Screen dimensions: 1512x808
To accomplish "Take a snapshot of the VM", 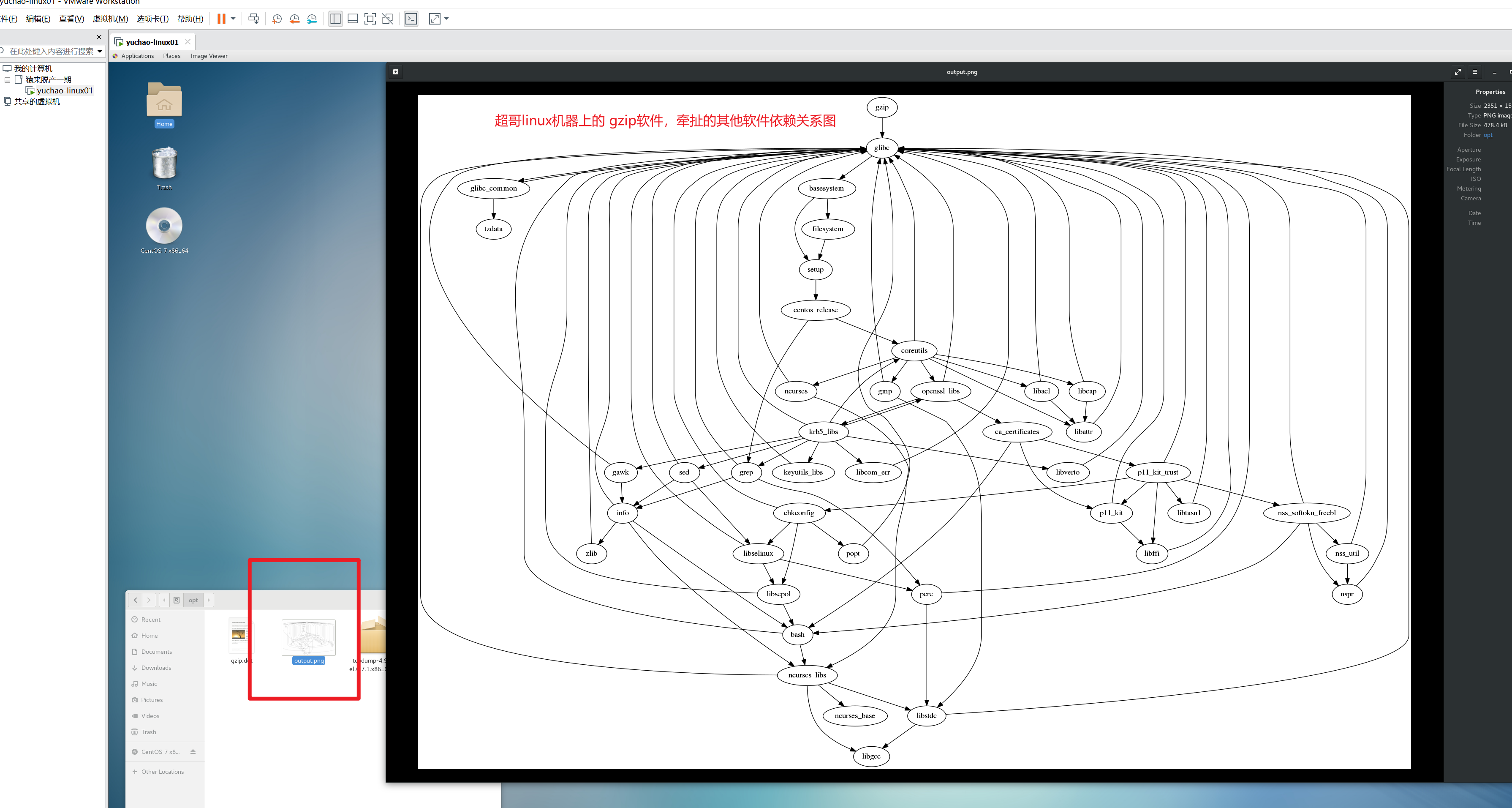I will 277,19.
